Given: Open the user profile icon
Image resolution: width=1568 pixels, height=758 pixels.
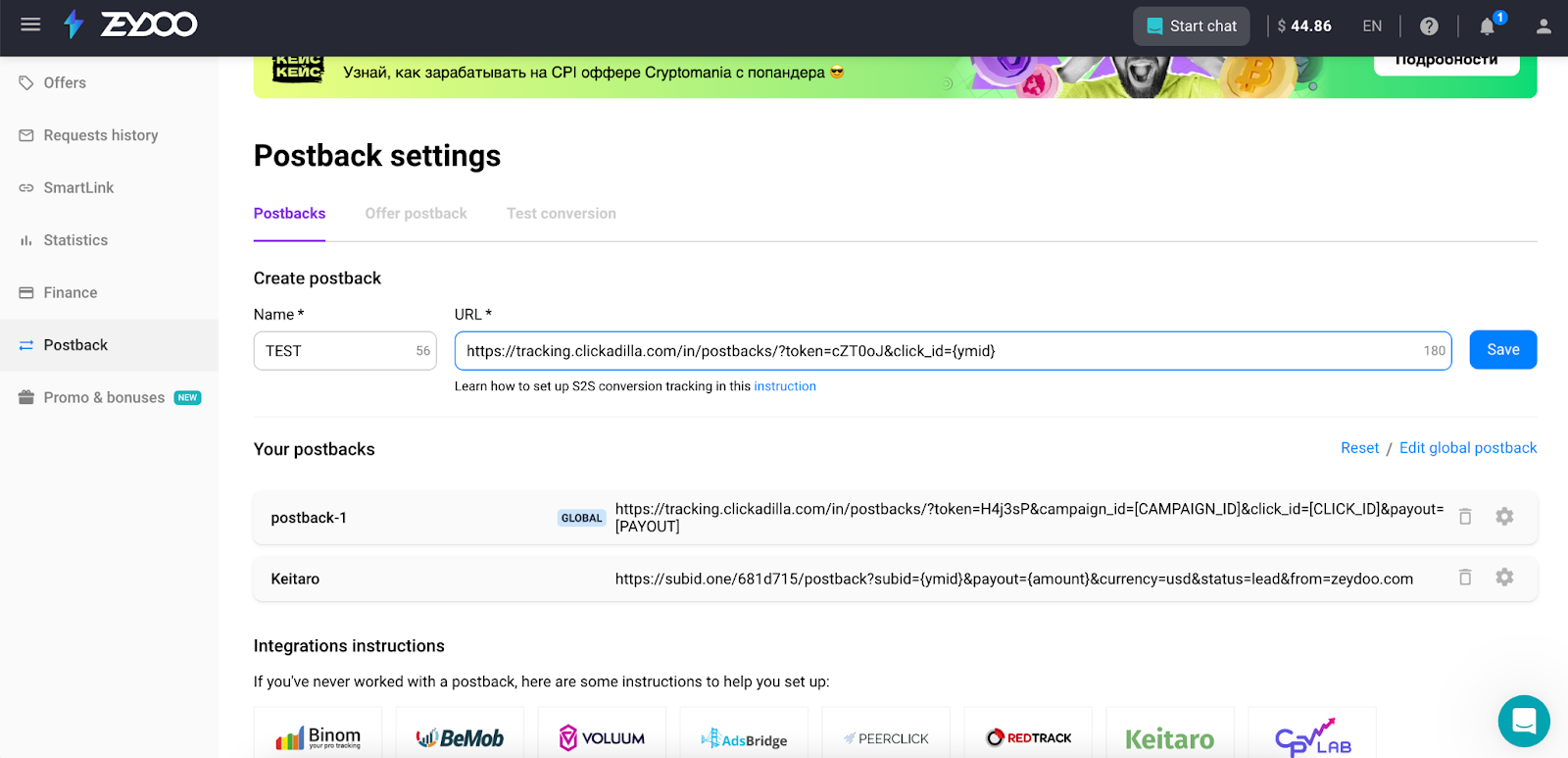Looking at the screenshot, I should (x=1543, y=26).
